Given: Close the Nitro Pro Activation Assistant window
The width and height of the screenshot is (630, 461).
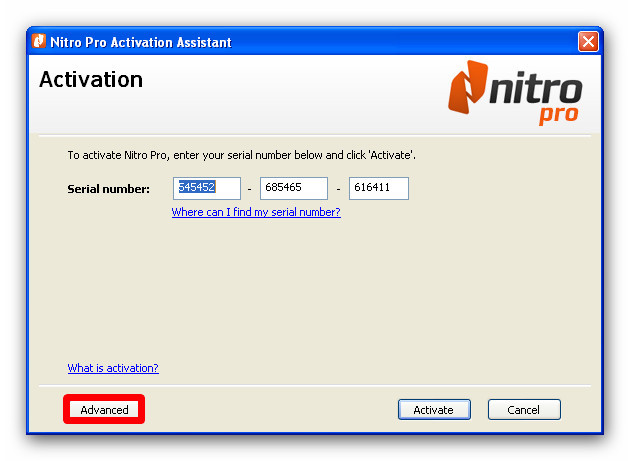Looking at the screenshot, I should 588,41.
